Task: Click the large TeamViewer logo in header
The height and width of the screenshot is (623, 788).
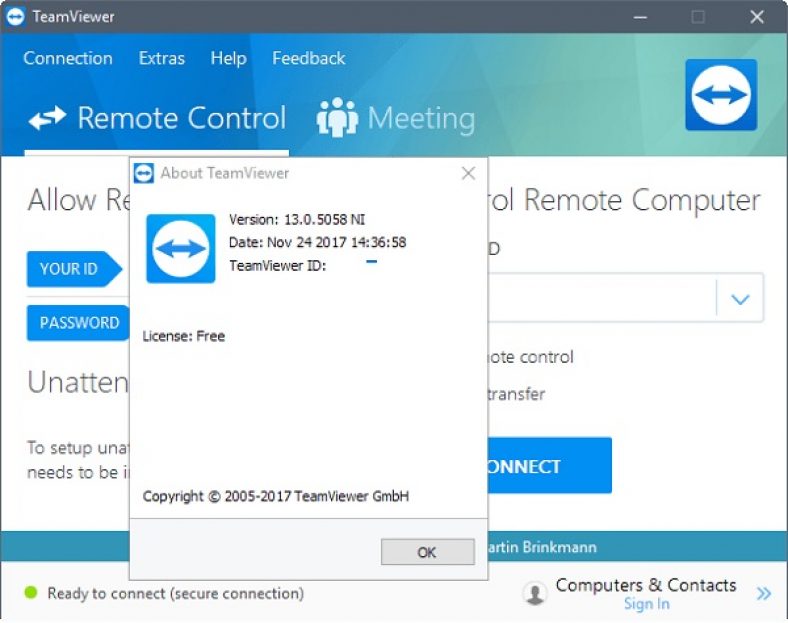Action: click(x=721, y=94)
